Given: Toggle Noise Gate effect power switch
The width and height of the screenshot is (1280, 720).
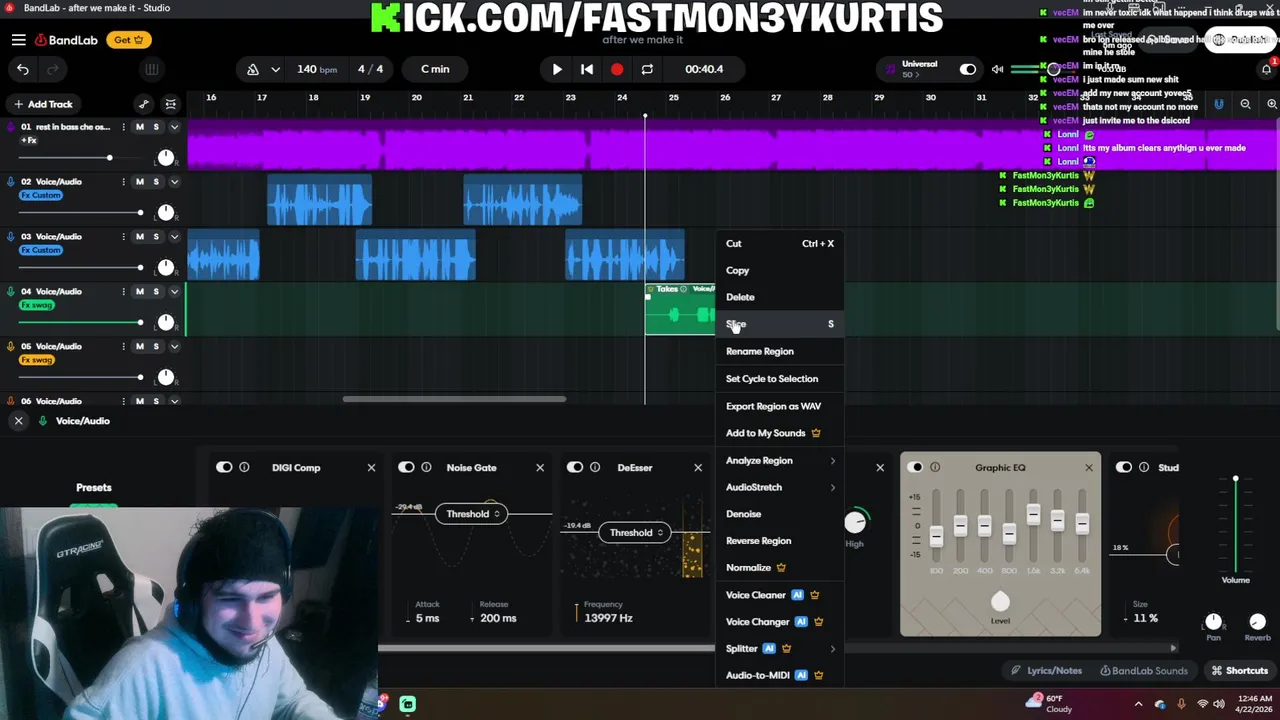Looking at the screenshot, I should [x=406, y=467].
